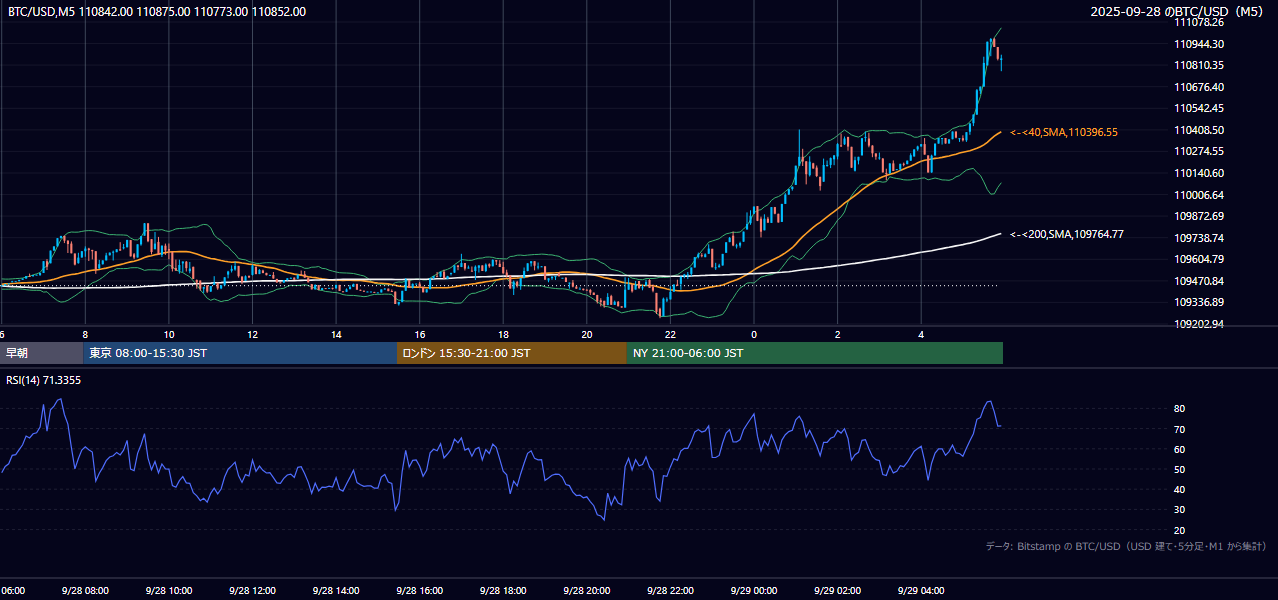Image resolution: width=1278 pixels, height=600 pixels.
Task: Select the ロンドン 15:30-21:00 JST session band
Action: (512, 353)
